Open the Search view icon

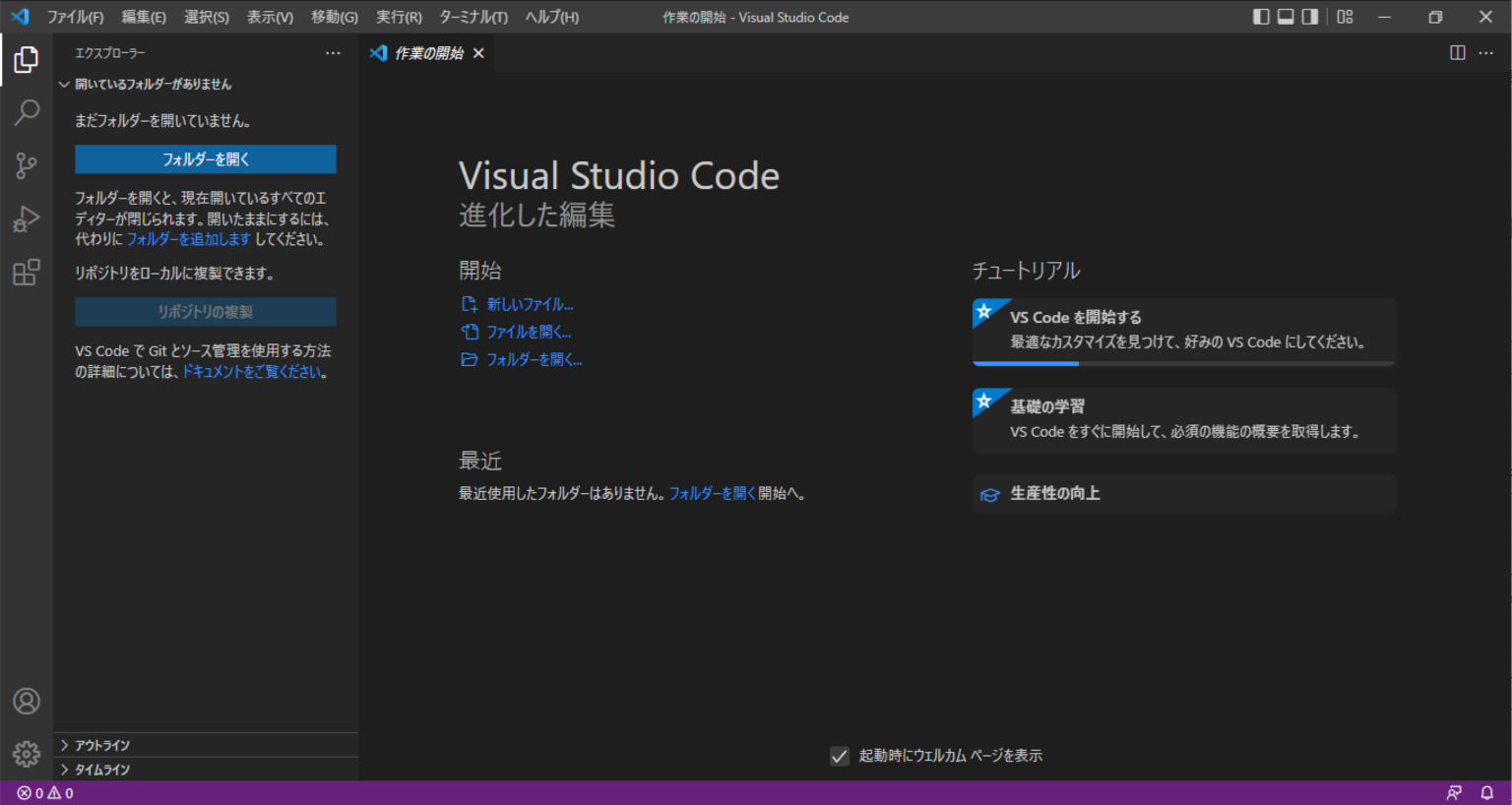click(x=26, y=112)
